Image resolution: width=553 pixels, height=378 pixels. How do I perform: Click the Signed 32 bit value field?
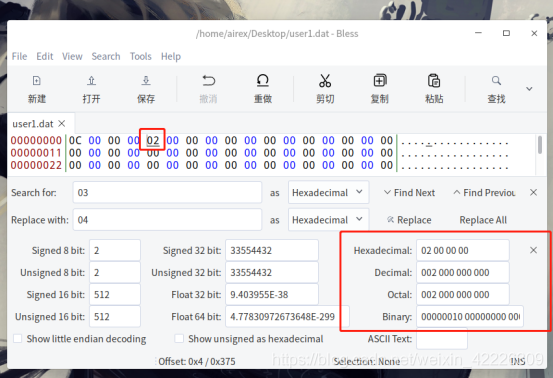(272, 250)
